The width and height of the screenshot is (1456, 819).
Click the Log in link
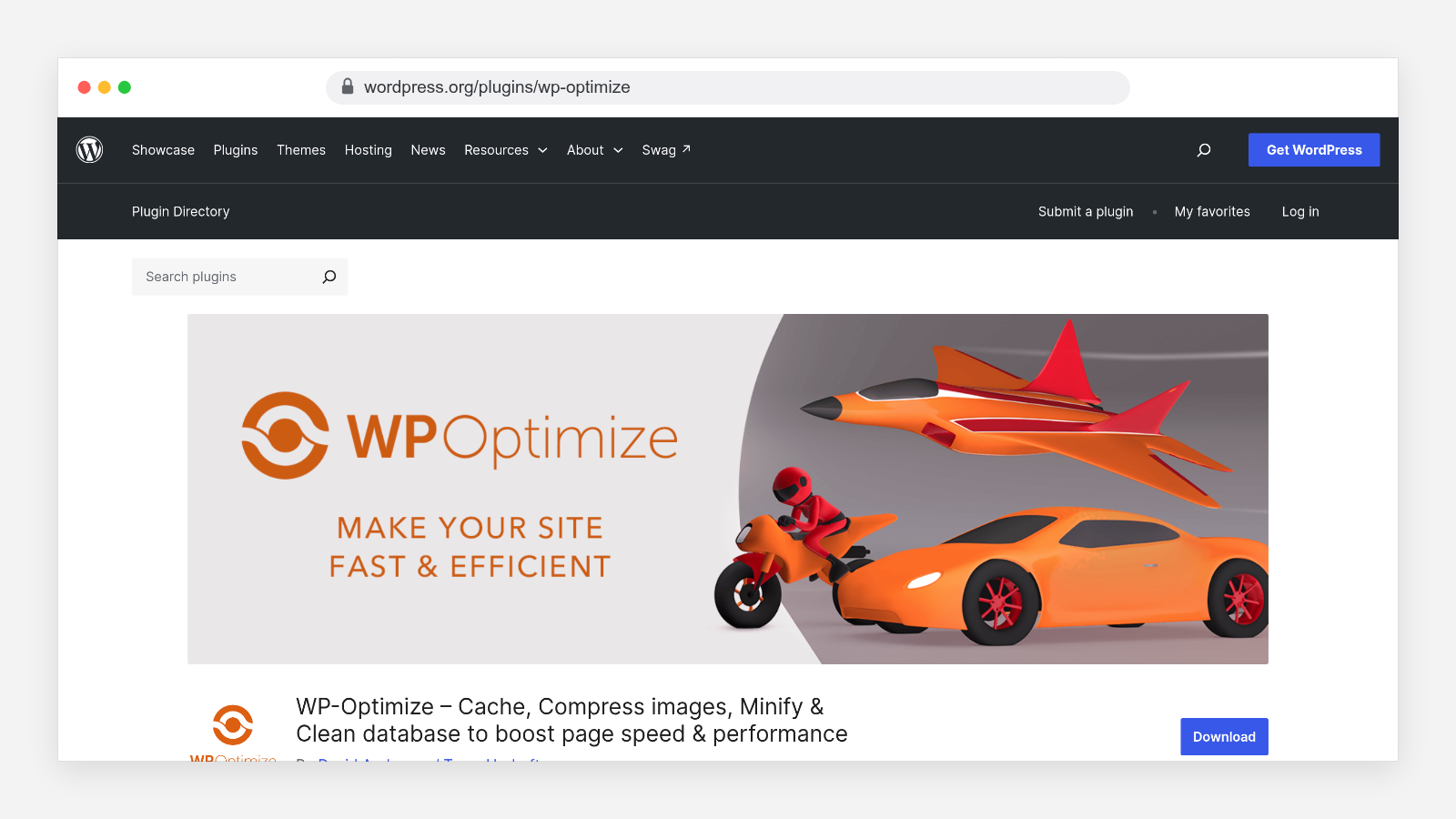point(1300,211)
